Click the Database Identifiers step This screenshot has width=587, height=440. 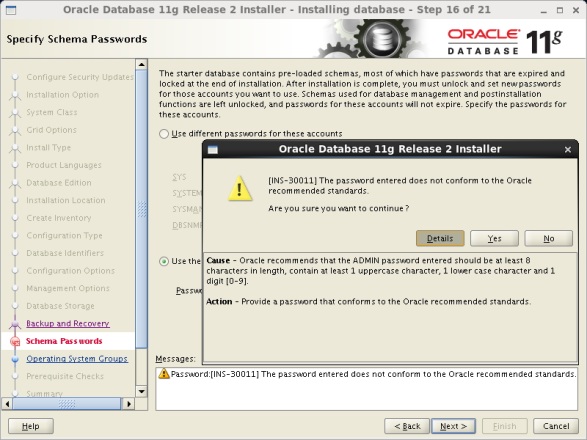65,253
